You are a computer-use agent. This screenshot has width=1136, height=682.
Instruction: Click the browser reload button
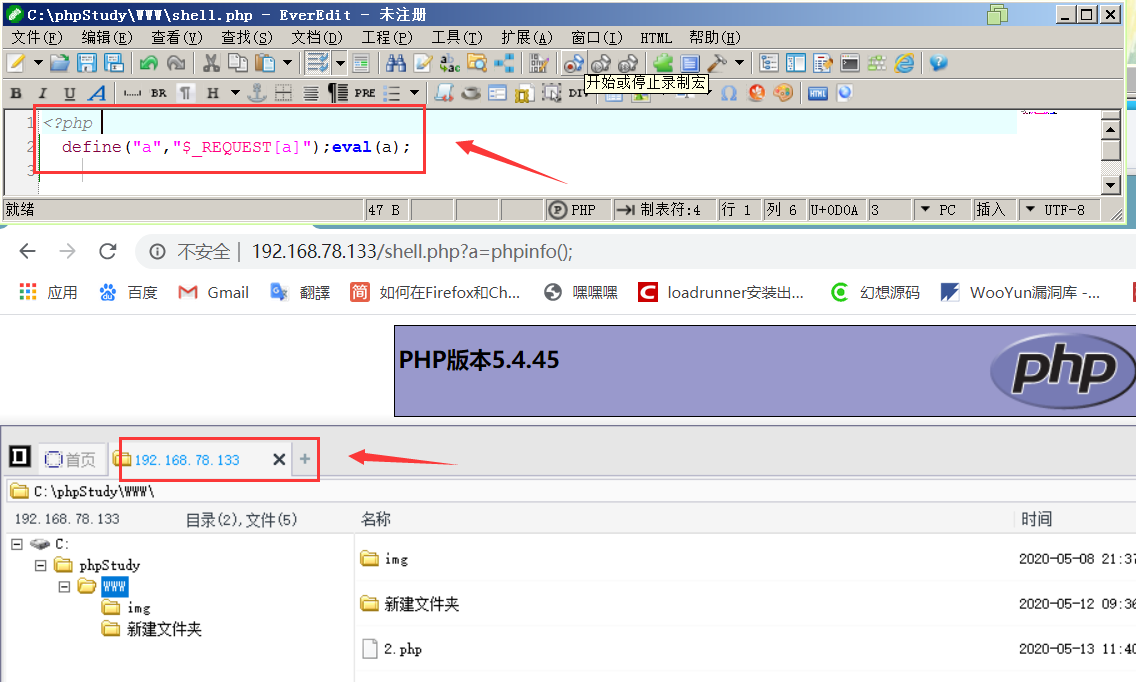click(108, 251)
